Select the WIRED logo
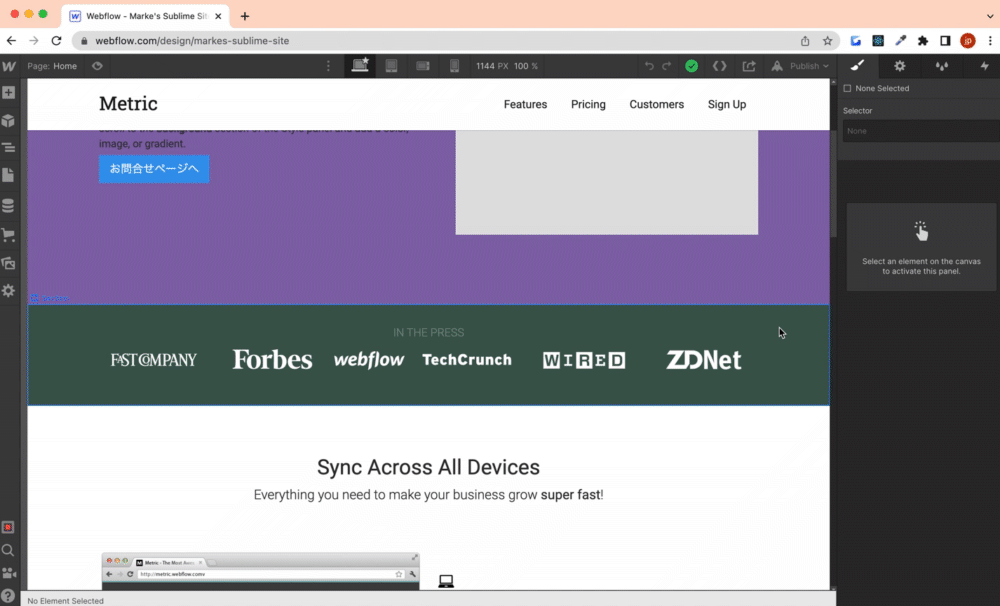The width and height of the screenshot is (1000, 606). tap(584, 360)
